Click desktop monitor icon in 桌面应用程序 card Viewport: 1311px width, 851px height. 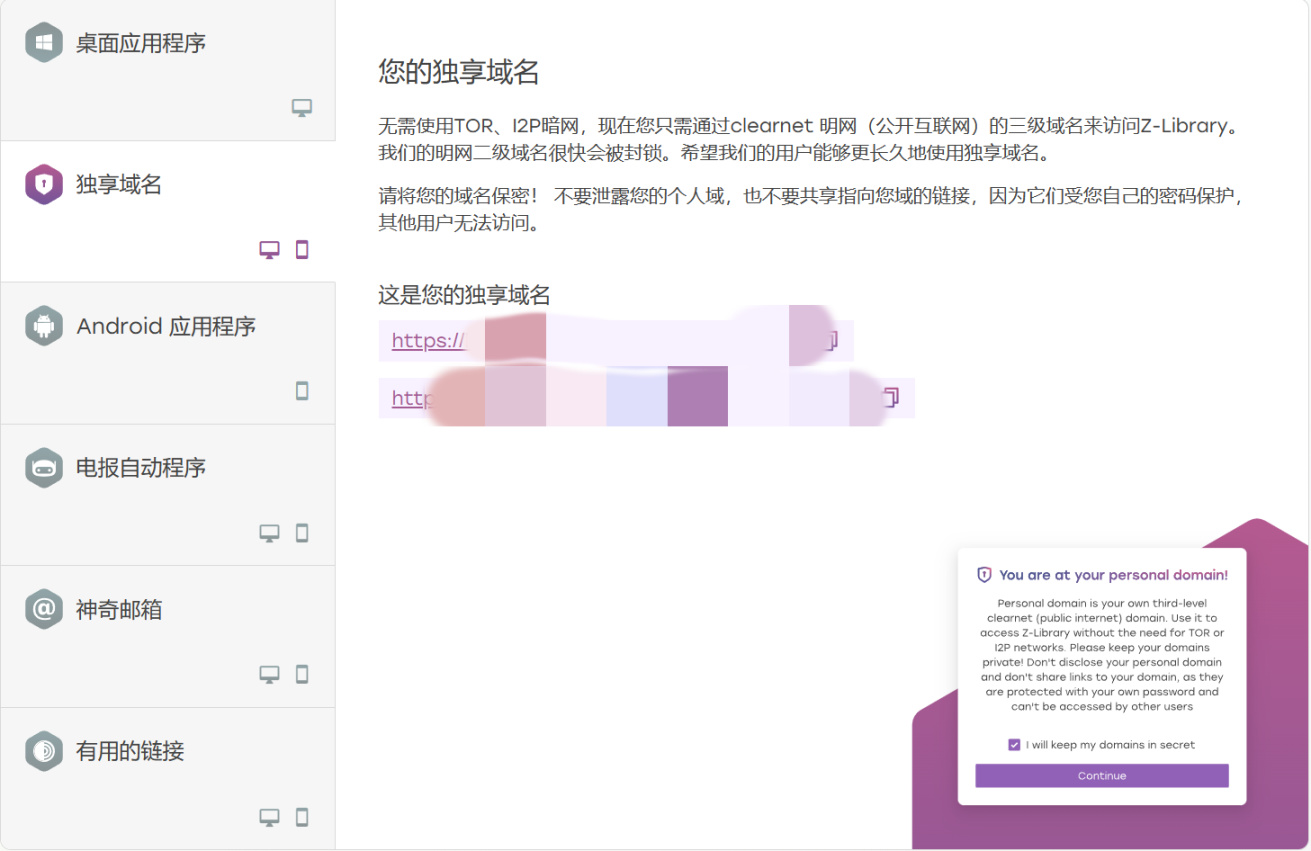tap(302, 108)
